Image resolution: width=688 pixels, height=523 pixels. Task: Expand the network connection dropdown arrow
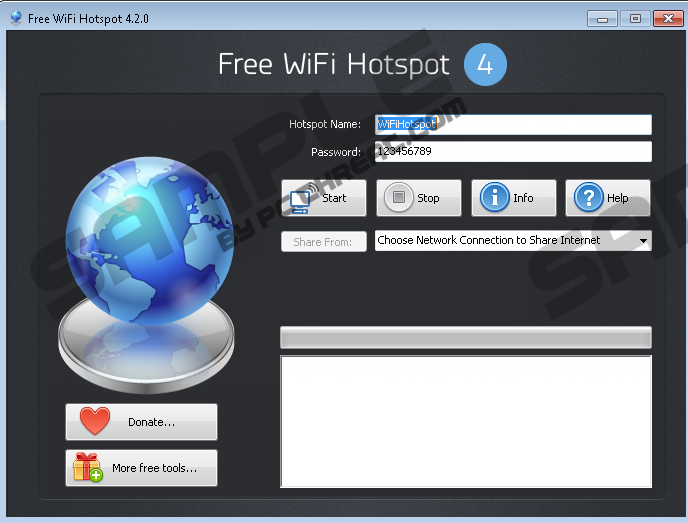tap(643, 240)
